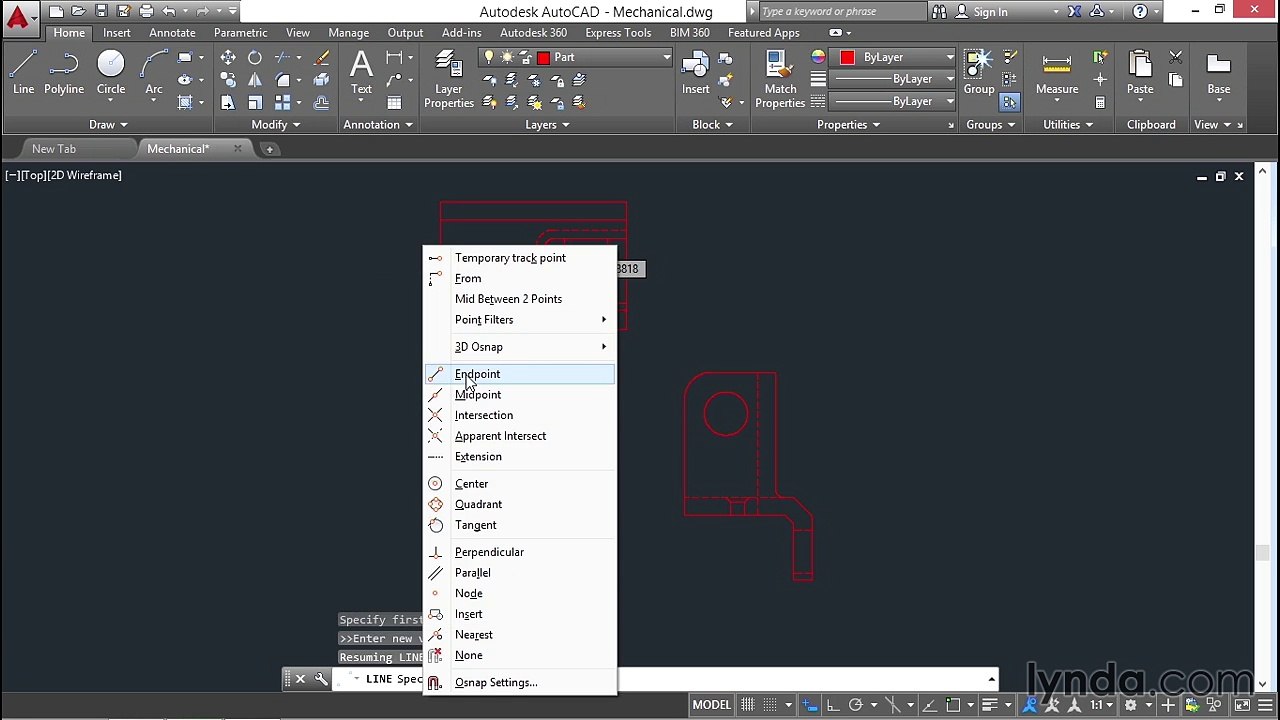This screenshot has height=720, width=1280.
Task: Click the Base view icon
Action: pos(1218,73)
